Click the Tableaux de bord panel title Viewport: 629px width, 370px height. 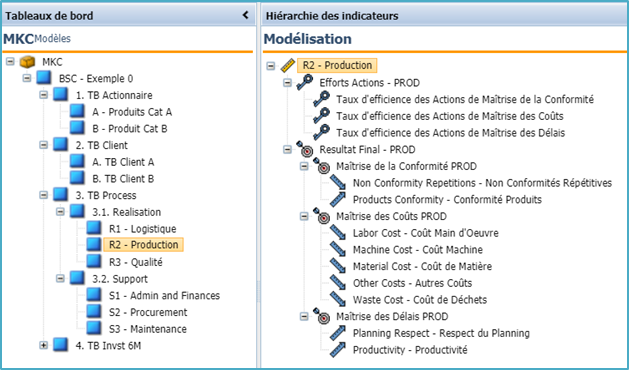click(49, 16)
